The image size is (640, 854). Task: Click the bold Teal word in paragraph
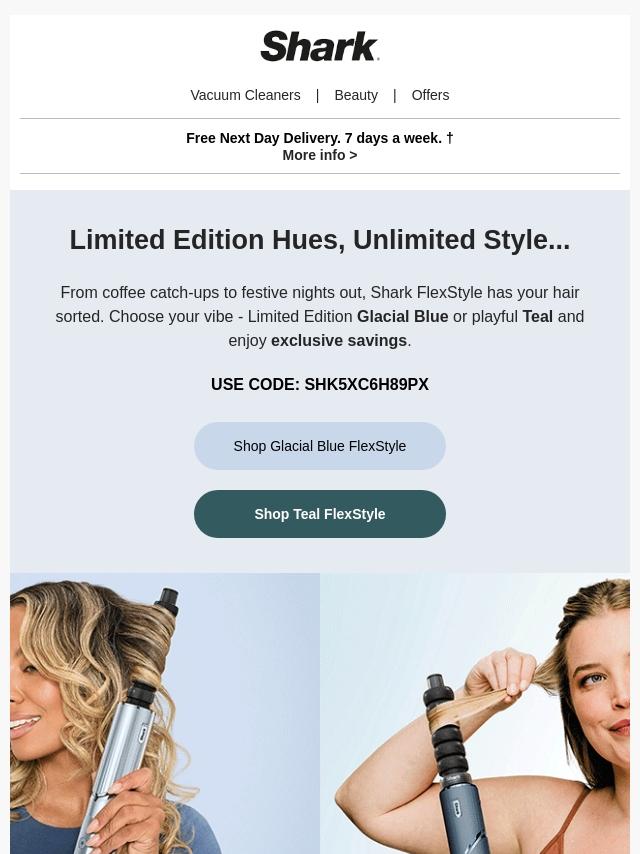538,316
